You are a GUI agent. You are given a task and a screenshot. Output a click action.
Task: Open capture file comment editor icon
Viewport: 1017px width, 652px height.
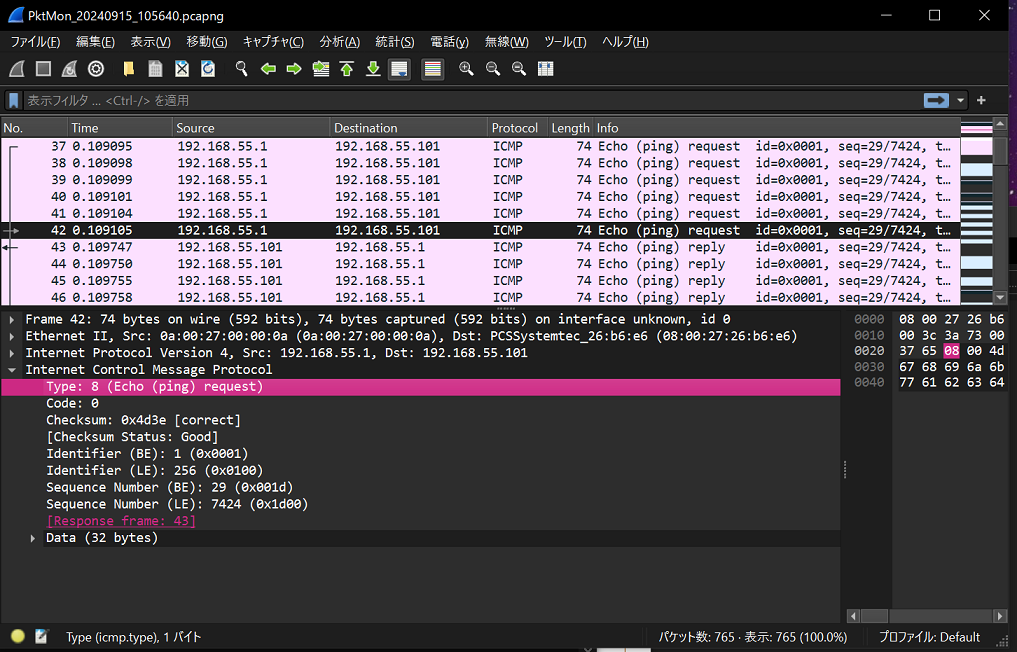42,636
